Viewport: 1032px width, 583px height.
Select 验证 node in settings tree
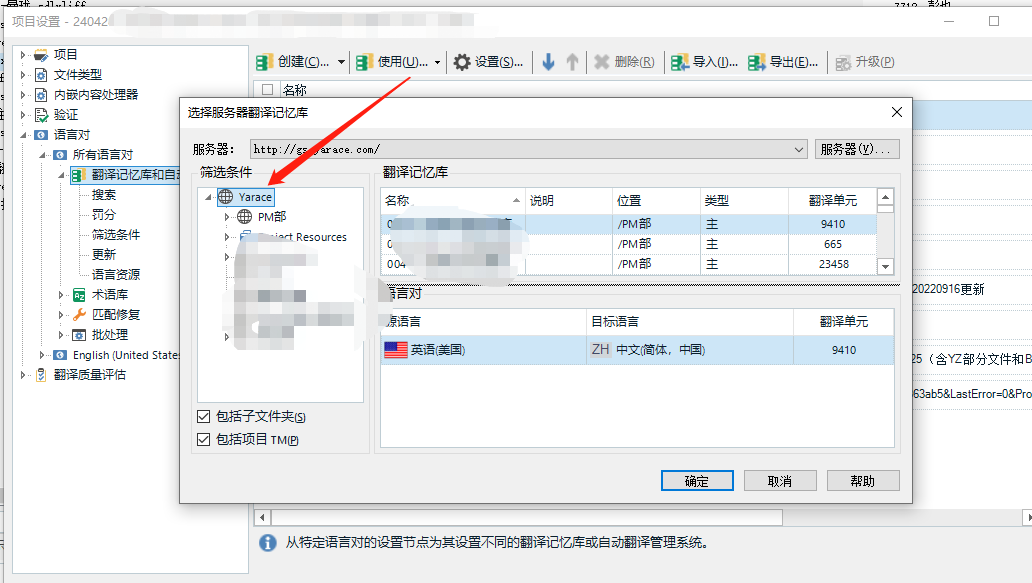point(65,114)
